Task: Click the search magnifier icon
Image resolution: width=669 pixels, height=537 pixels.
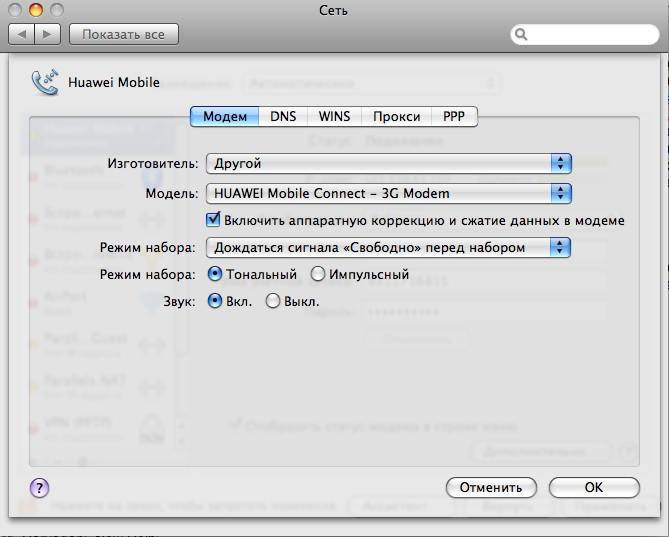Action: point(522,35)
